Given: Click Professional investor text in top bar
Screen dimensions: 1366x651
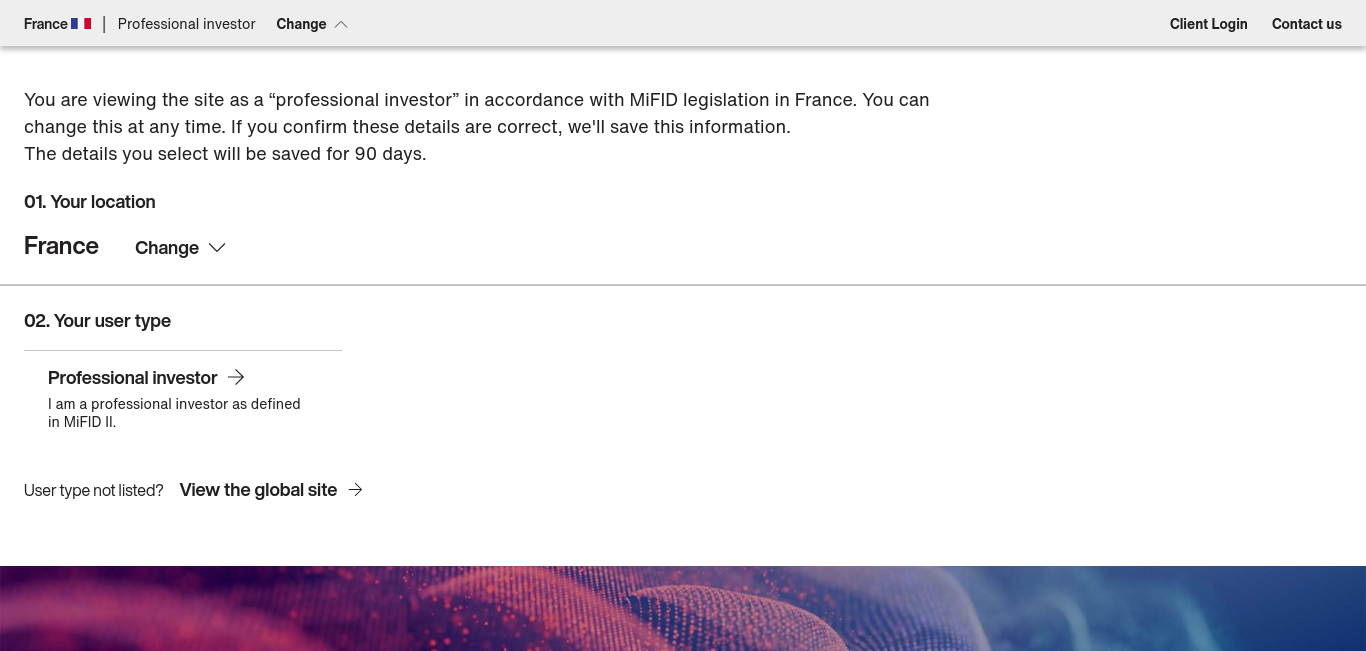Looking at the screenshot, I should coord(187,24).
